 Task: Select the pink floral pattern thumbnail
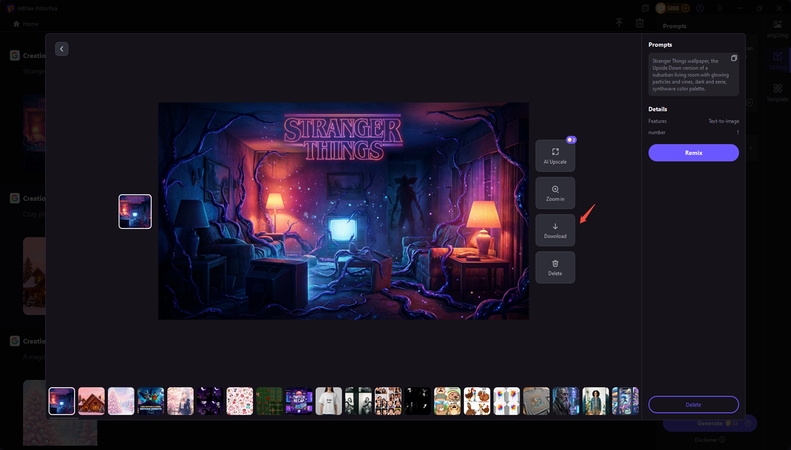[240, 401]
